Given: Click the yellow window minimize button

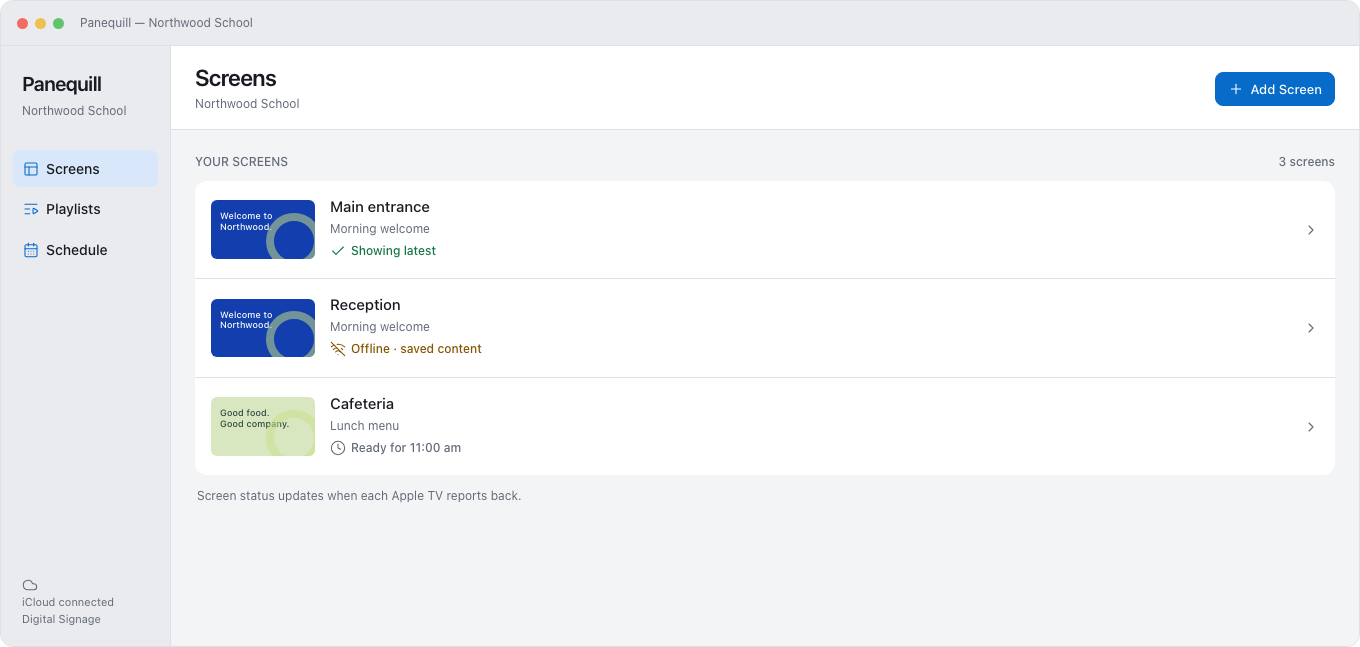Looking at the screenshot, I should click(40, 23).
